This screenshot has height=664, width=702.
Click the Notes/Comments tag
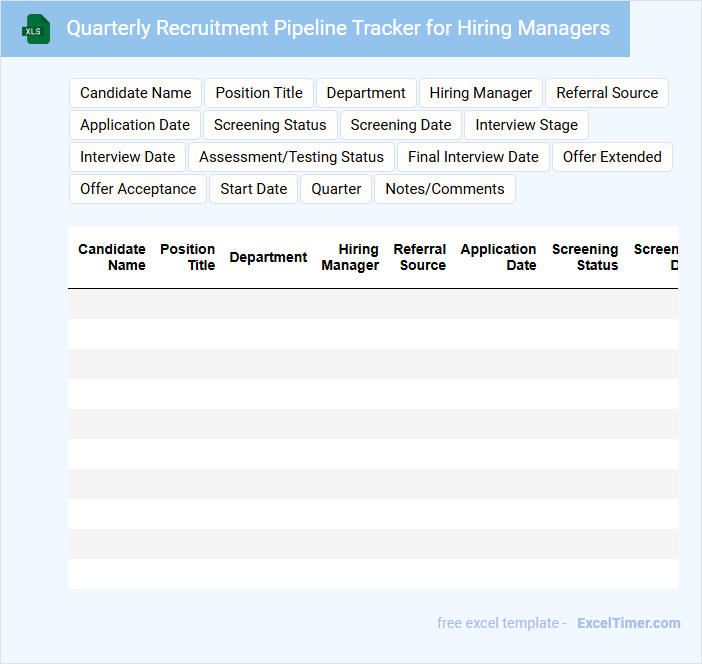pos(445,189)
